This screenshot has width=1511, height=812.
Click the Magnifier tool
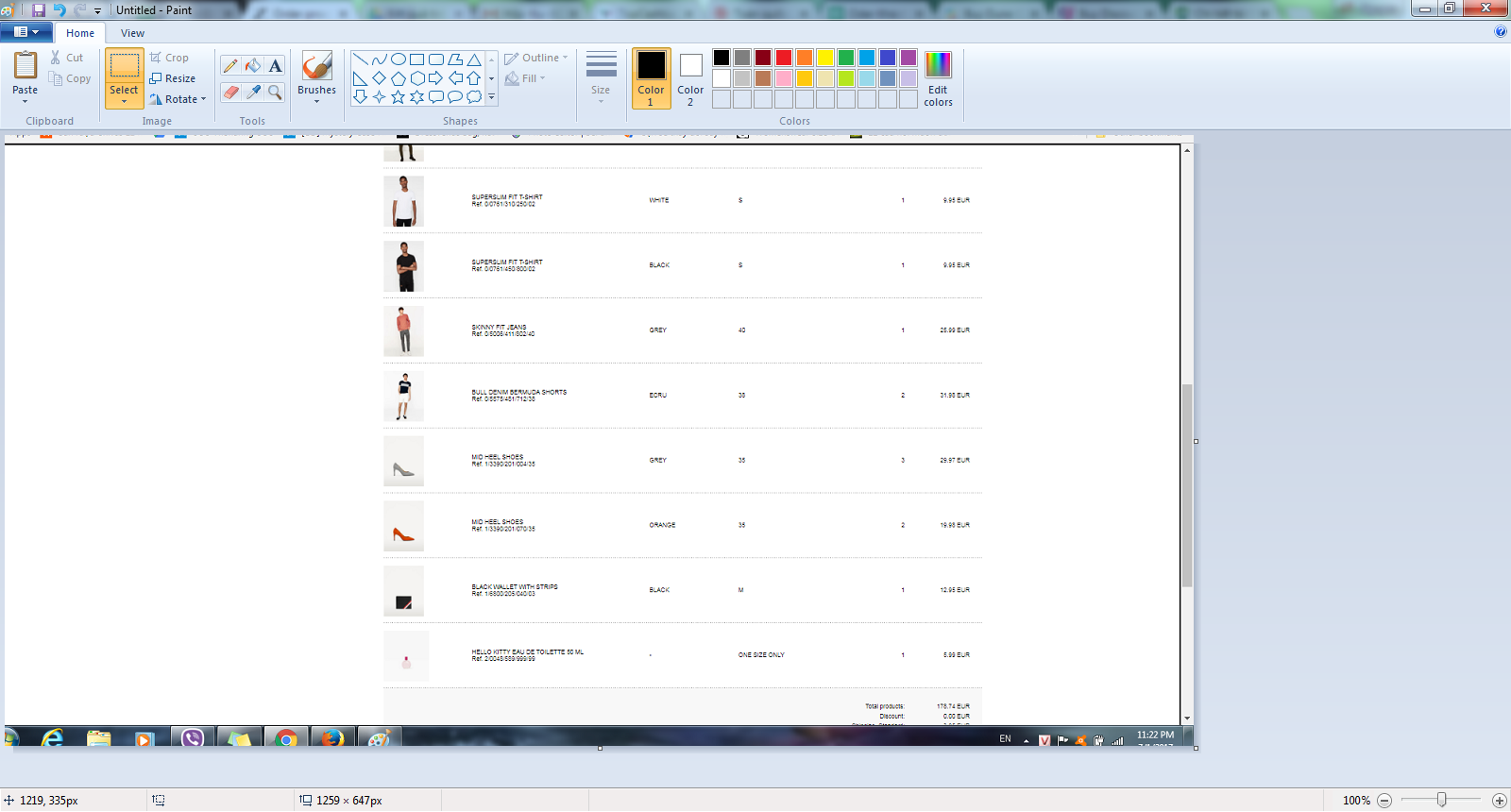coord(275,92)
